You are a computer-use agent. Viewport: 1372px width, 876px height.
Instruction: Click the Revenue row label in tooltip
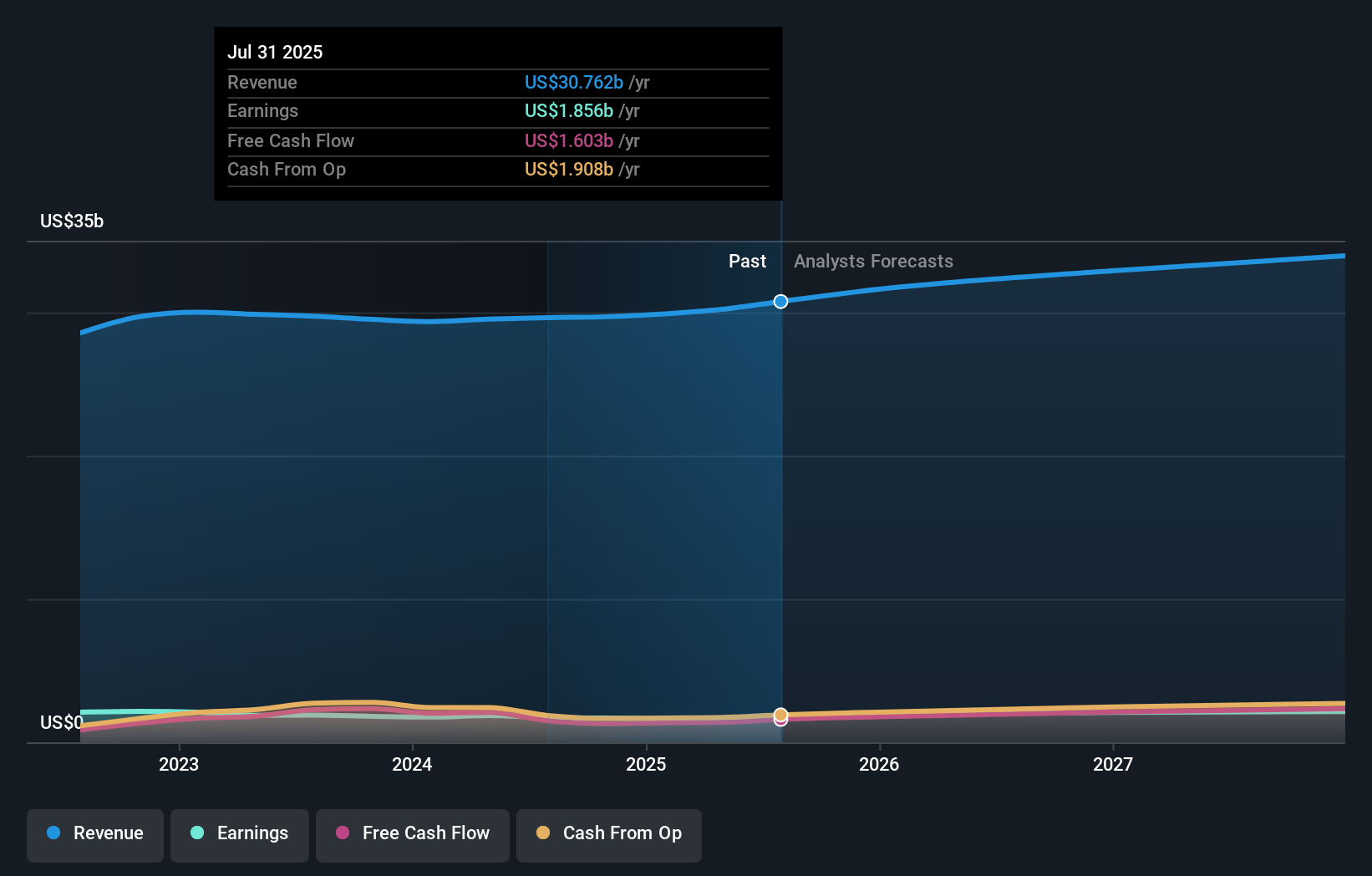pyautogui.click(x=262, y=82)
